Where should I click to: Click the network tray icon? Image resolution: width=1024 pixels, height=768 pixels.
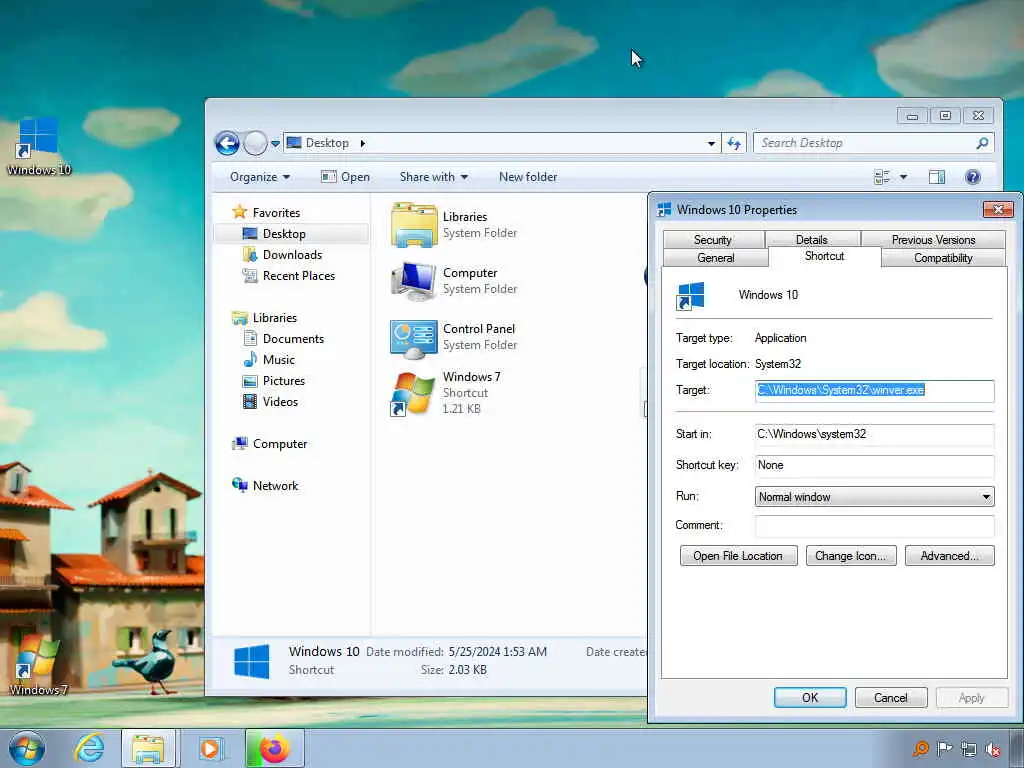point(968,749)
